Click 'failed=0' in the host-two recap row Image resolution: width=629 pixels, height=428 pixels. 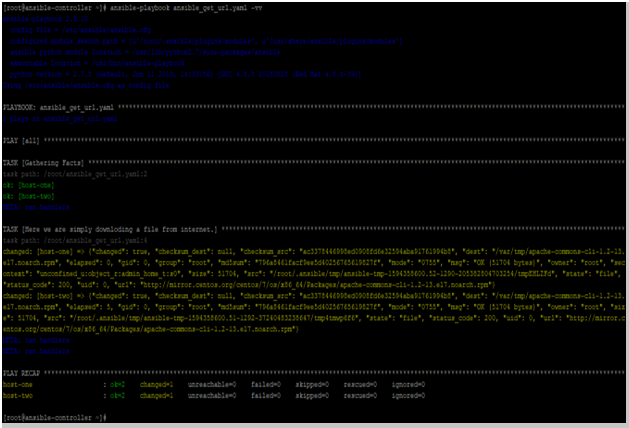[x=266, y=396]
